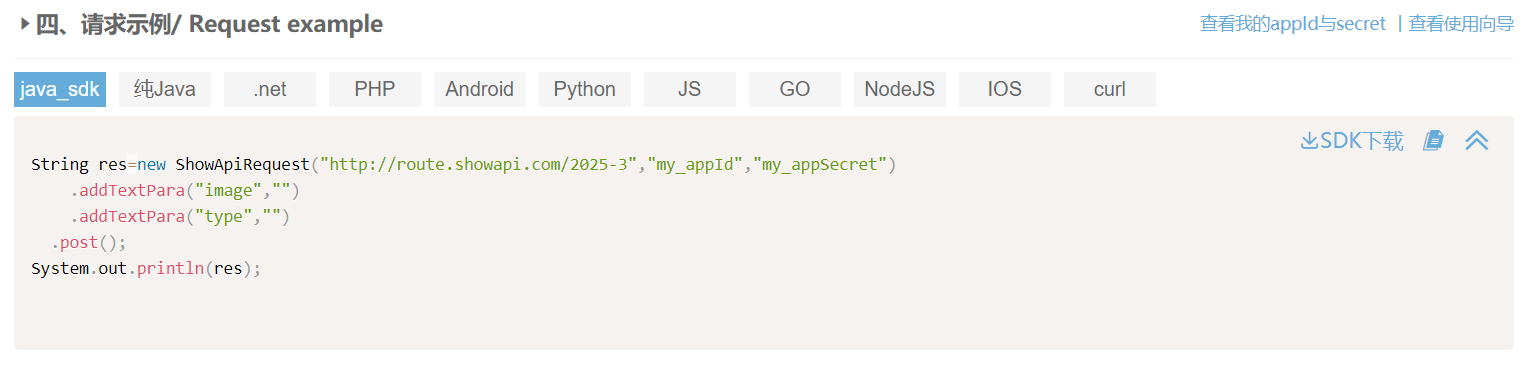Copy code using the copy icon
This screenshot has width=1533, height=369.
pyautogui.click(x=1433, y=140)
